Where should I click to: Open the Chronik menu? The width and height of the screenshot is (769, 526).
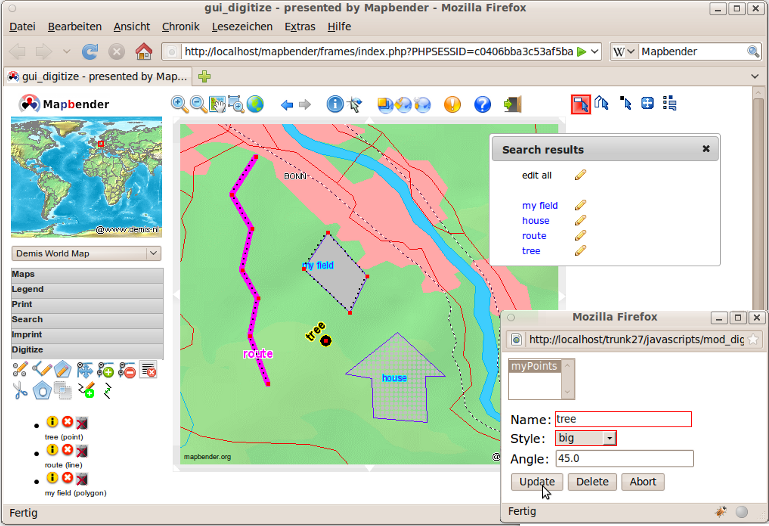tap(180, 26)
